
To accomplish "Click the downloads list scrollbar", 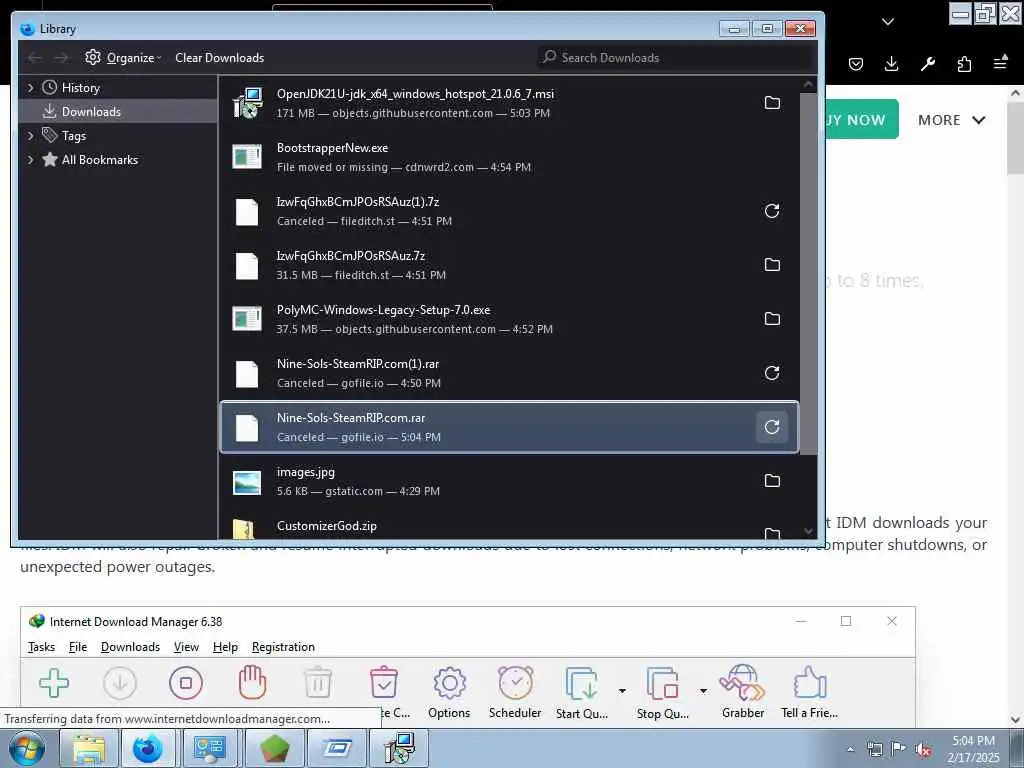I will [x=808, y=273].
